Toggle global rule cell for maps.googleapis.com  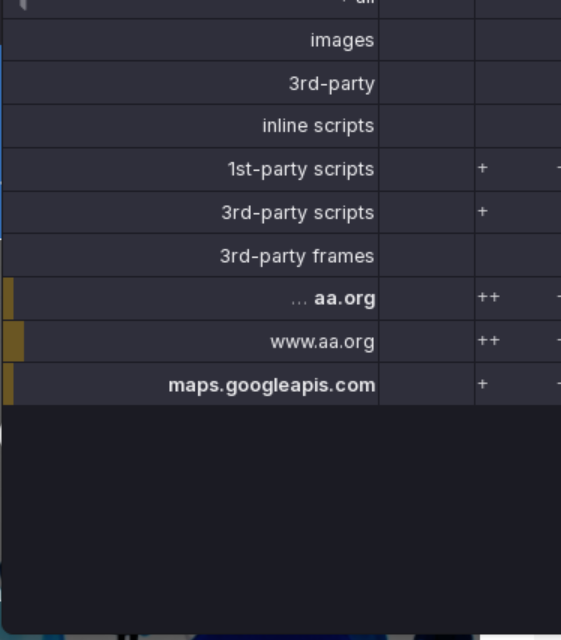click(427, 384)
